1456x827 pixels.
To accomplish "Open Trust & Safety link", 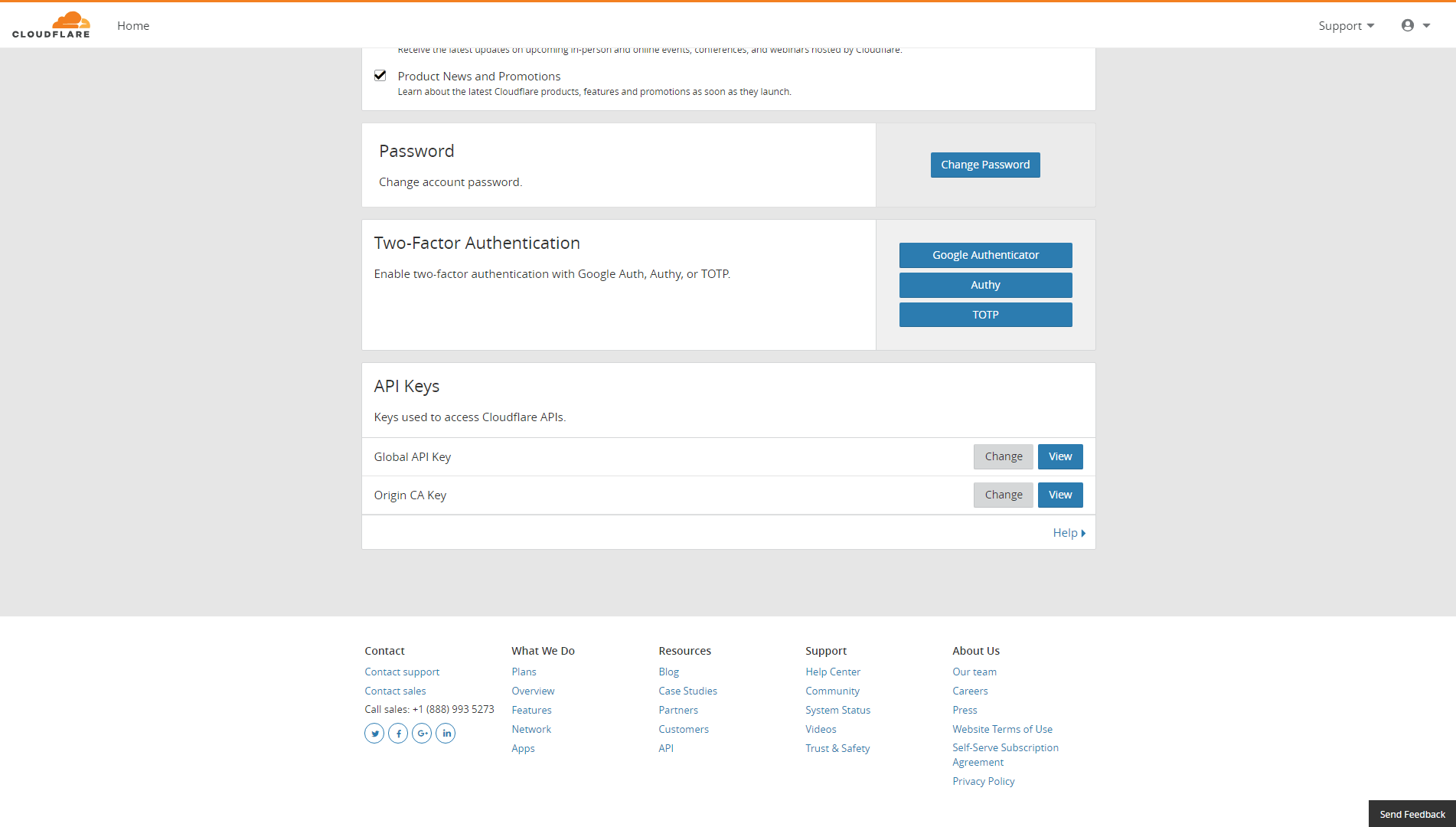I will pyautogui.click(x=837, y=748).
